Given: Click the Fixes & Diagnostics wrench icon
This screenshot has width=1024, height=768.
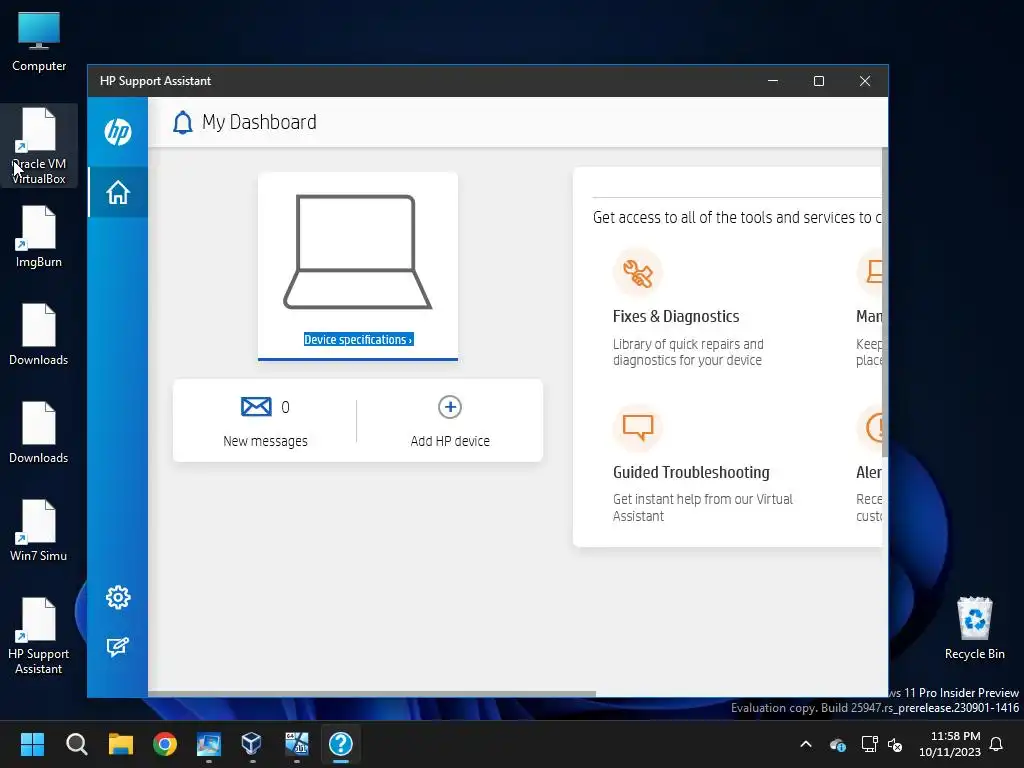Looking at the screenshot, I should tap(638, 272).
